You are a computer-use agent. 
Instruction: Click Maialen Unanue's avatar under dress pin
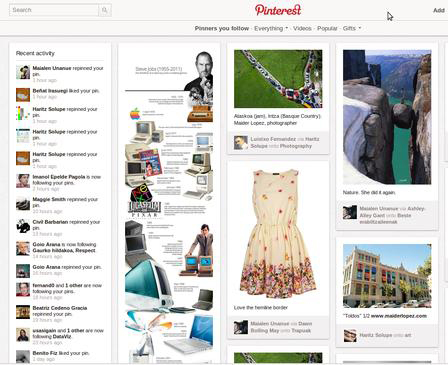[x=241, y=327]
